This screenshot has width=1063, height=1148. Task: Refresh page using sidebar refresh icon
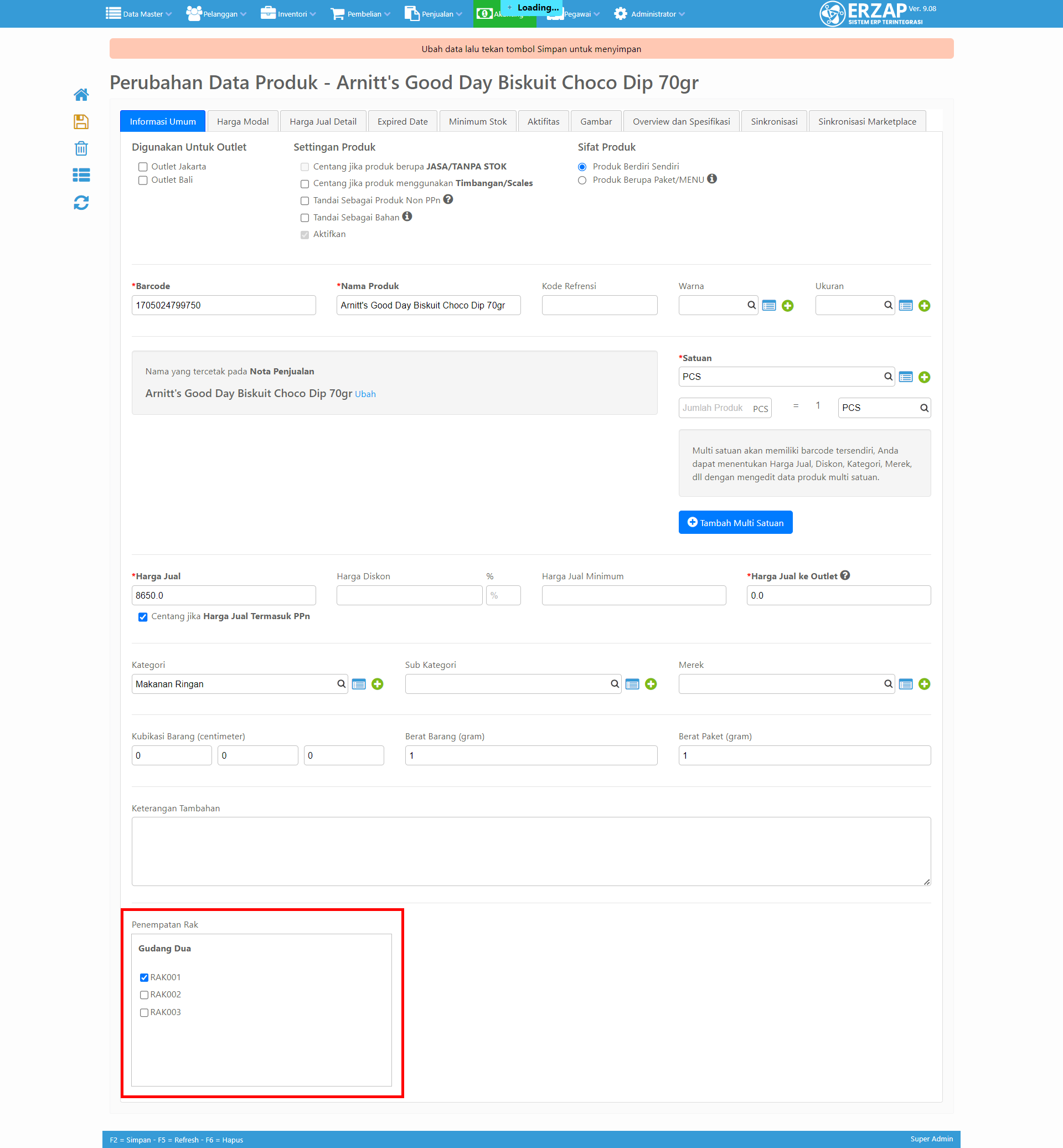pyautogui.click(x=81, y=203)
